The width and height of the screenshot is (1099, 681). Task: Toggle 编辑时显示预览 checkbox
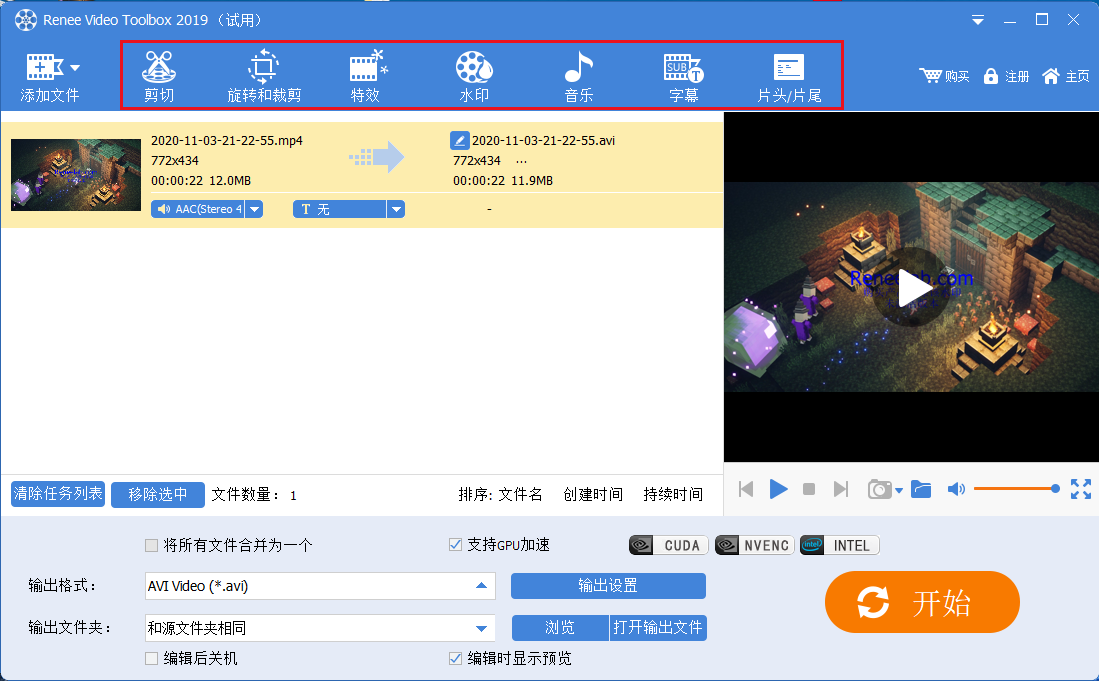pos(456,659)
